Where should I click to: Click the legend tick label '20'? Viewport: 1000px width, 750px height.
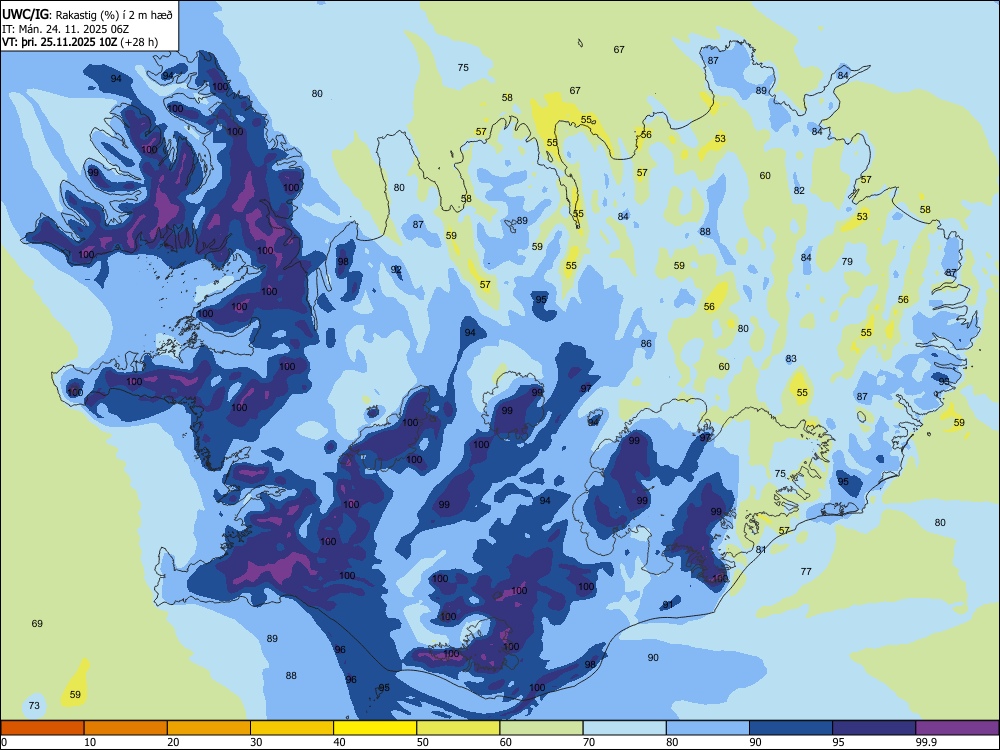[x=173, y=742]
